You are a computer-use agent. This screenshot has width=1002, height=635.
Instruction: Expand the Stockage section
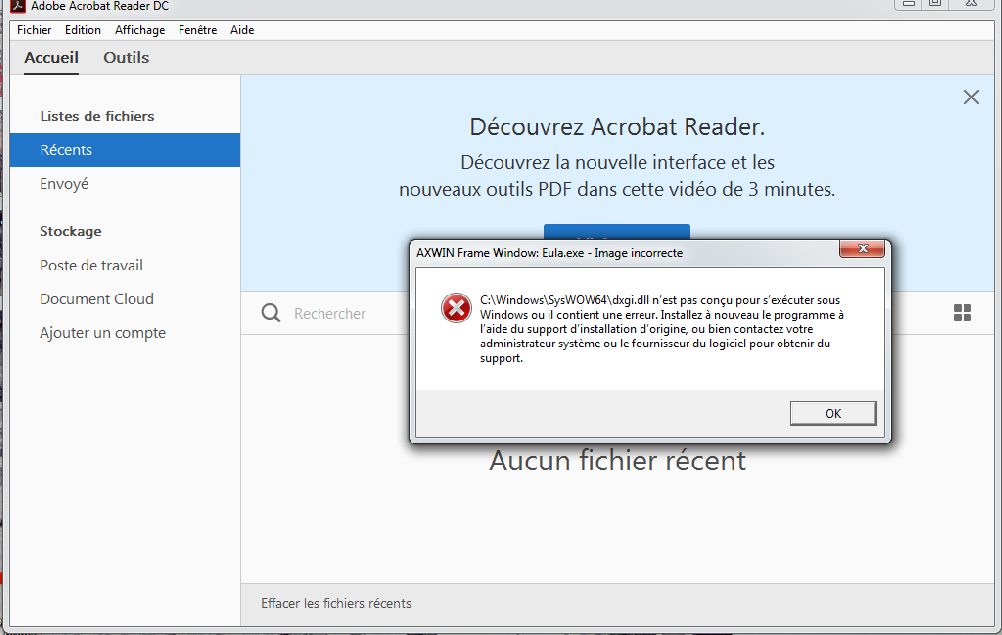(70, 231)
